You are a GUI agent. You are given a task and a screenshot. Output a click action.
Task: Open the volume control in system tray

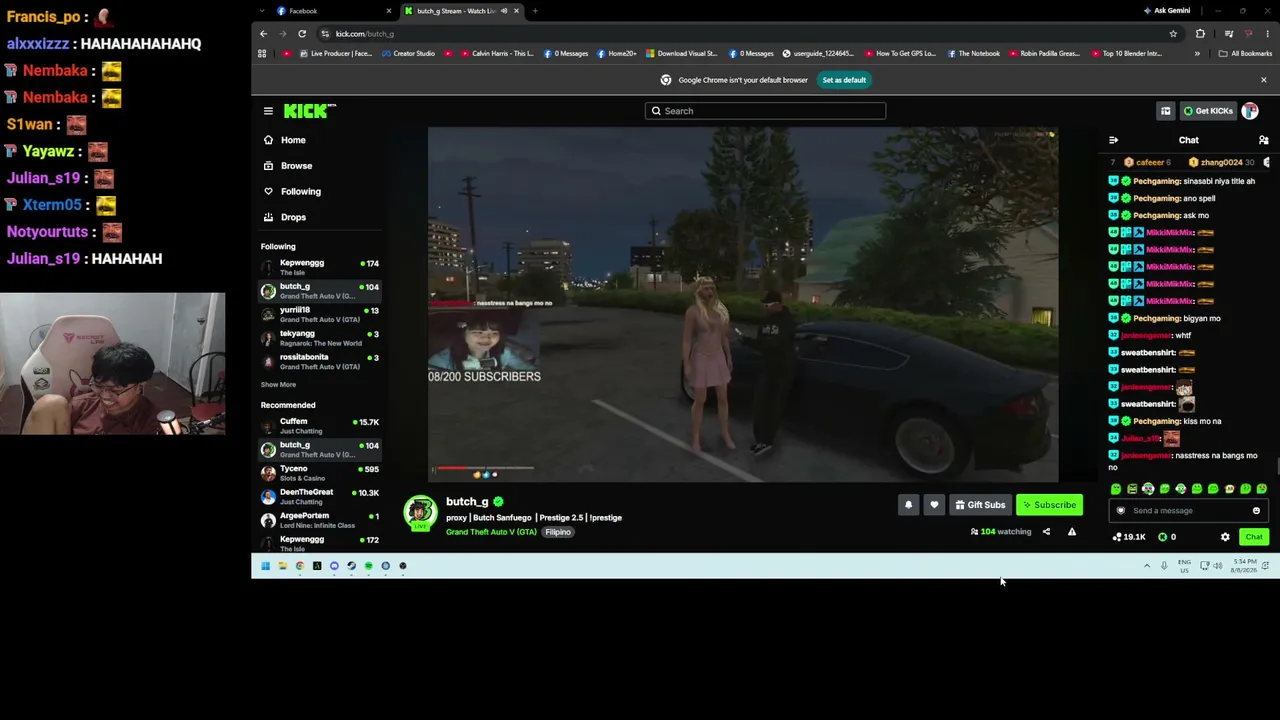point(1217,566)
